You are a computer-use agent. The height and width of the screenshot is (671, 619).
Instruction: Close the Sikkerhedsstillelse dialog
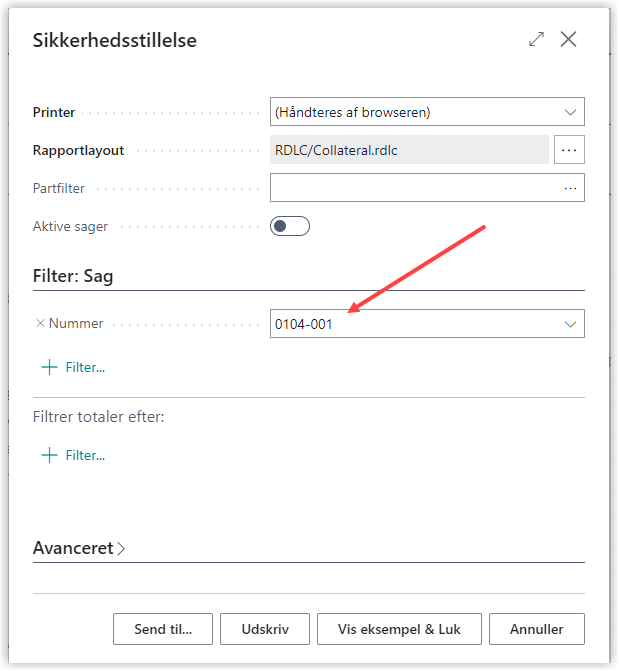(x=569, y=40)
